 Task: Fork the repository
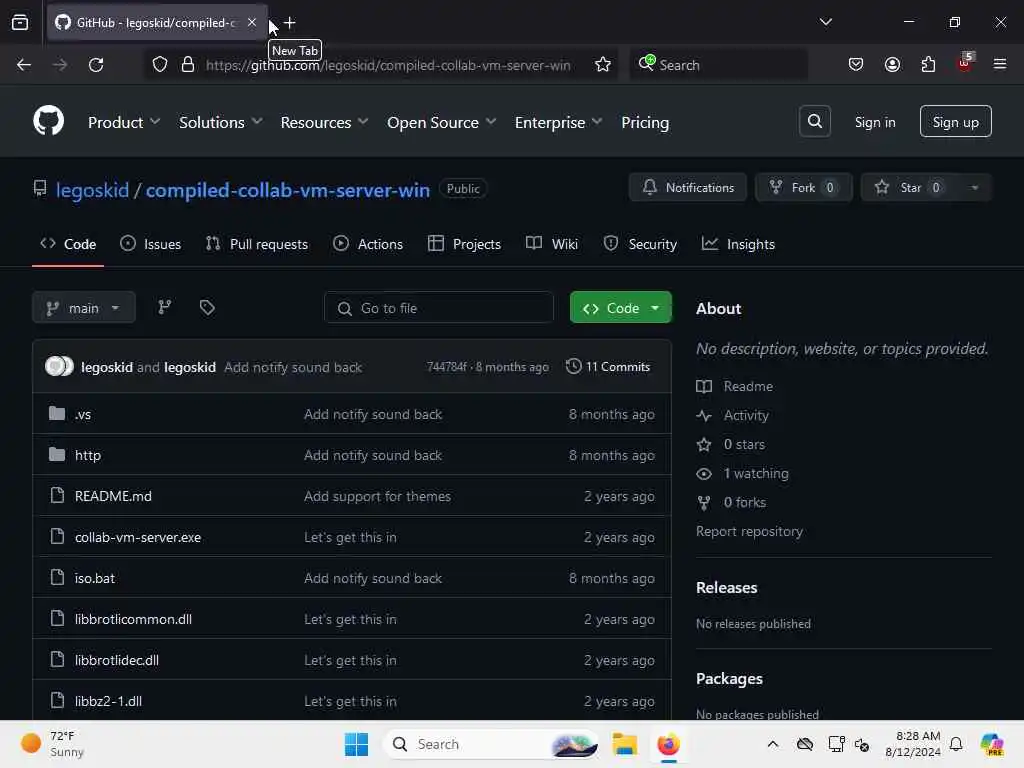tap(803, 187)
